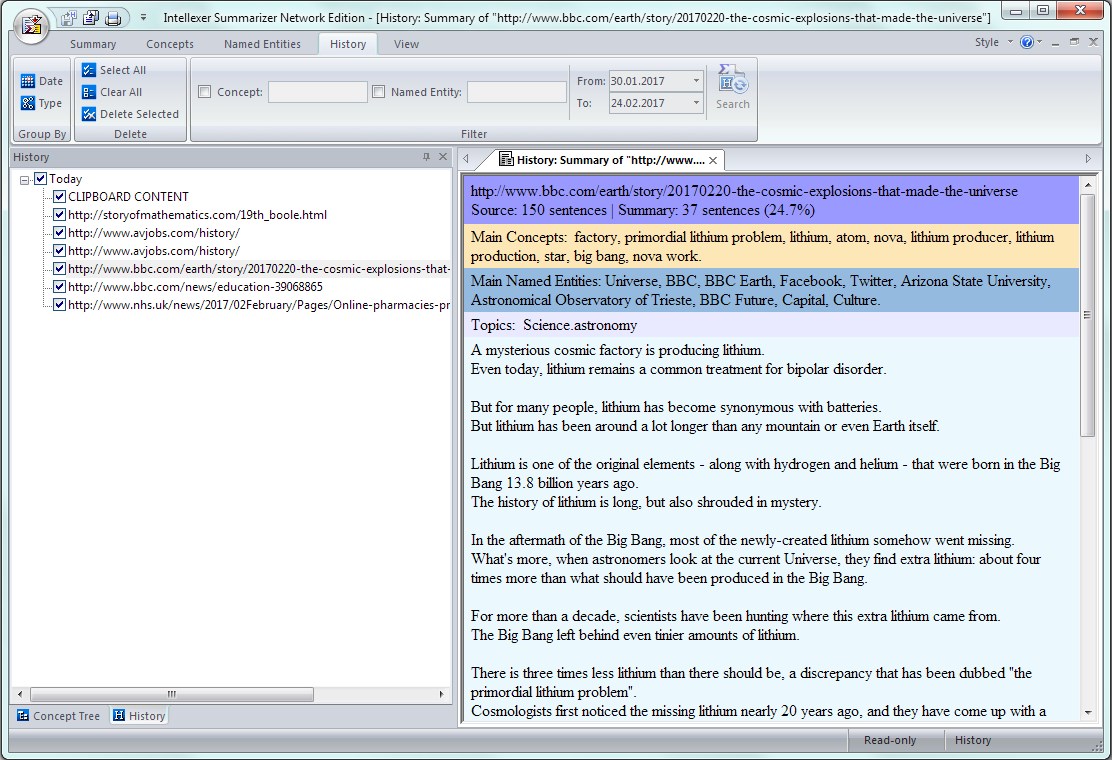The image size is (1112, 760).
Task: Click the blue help icon
Action: (x=1026, y=43)
